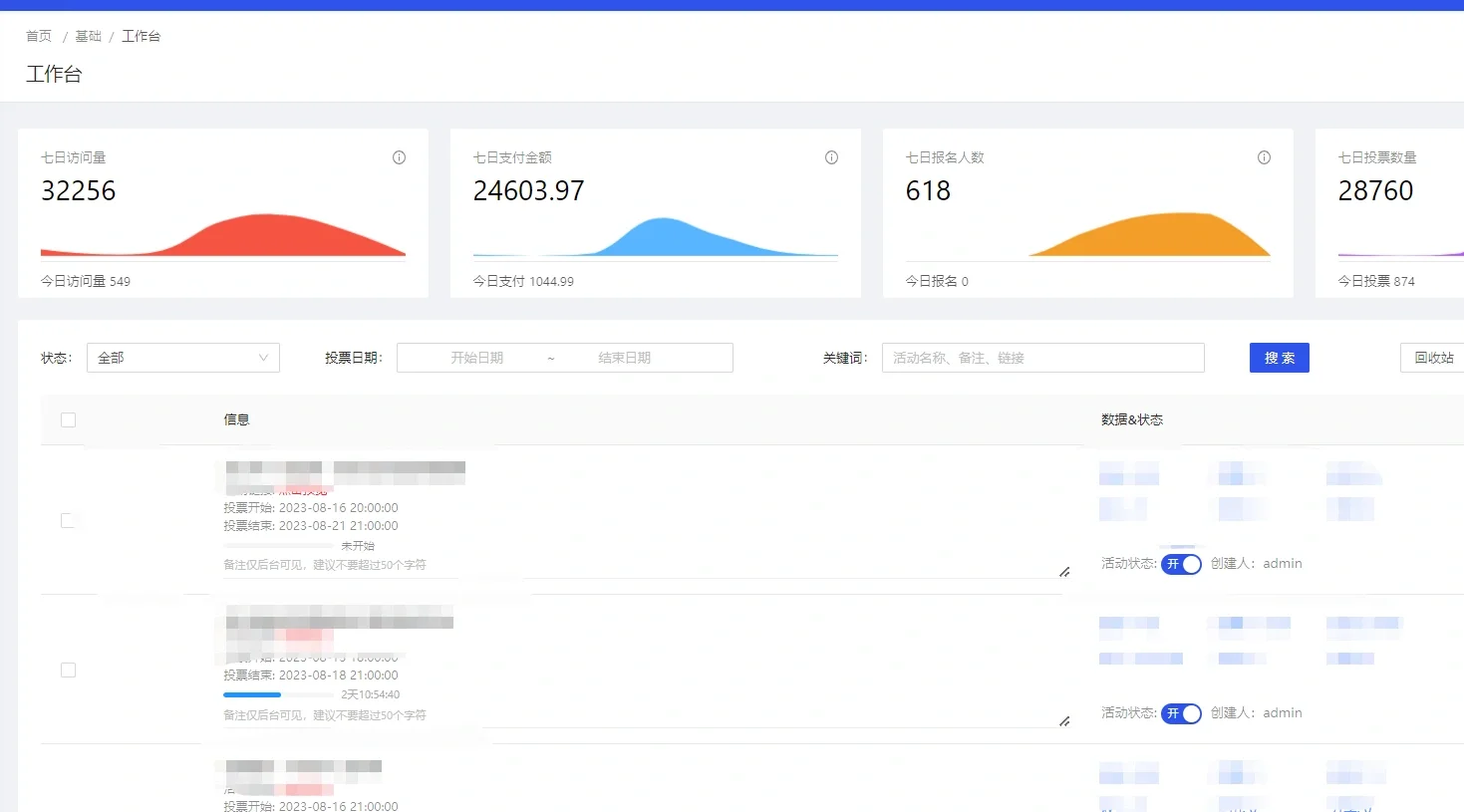The width and height of the screenshot is (1464, 812).
Task: View info for the 七日报名人数 card
Action: point(1264,157)
